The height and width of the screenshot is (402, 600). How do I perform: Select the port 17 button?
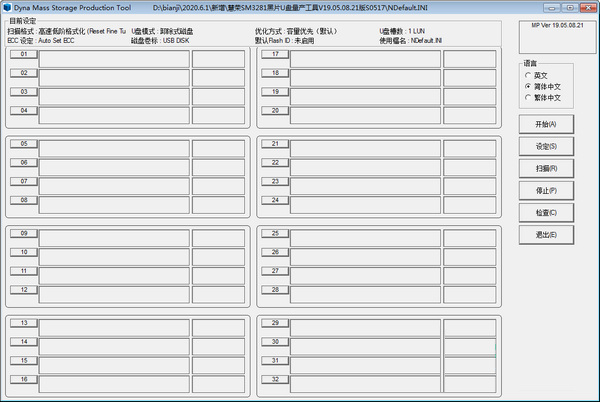coord(275,55)
